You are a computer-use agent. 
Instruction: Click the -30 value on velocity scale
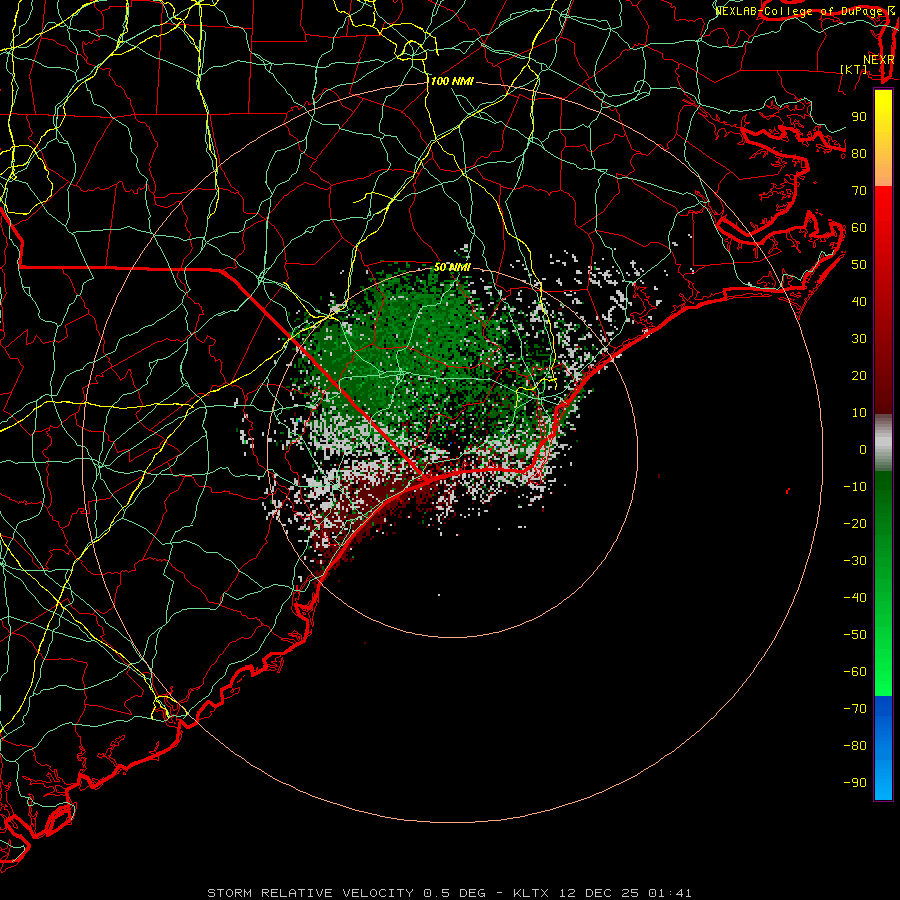coord(855,561)
